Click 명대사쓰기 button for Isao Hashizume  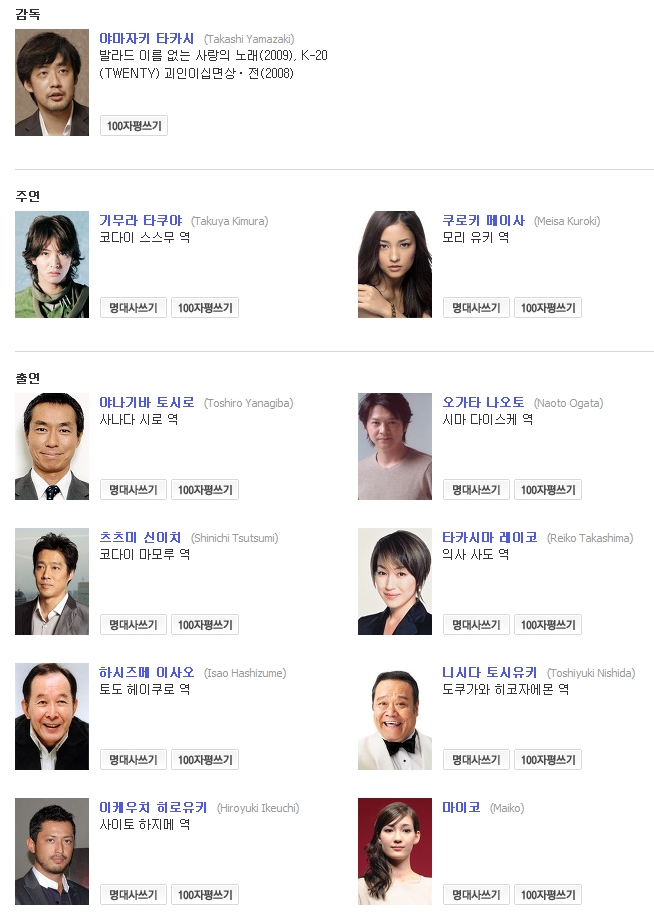(x=133, y=760)
